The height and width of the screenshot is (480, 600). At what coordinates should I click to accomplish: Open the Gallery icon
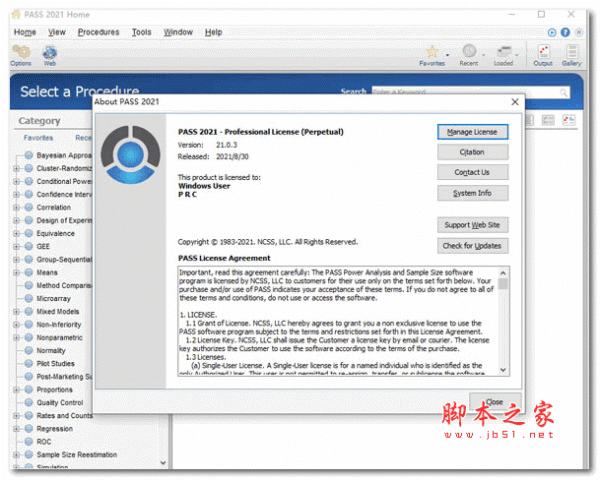572,51
